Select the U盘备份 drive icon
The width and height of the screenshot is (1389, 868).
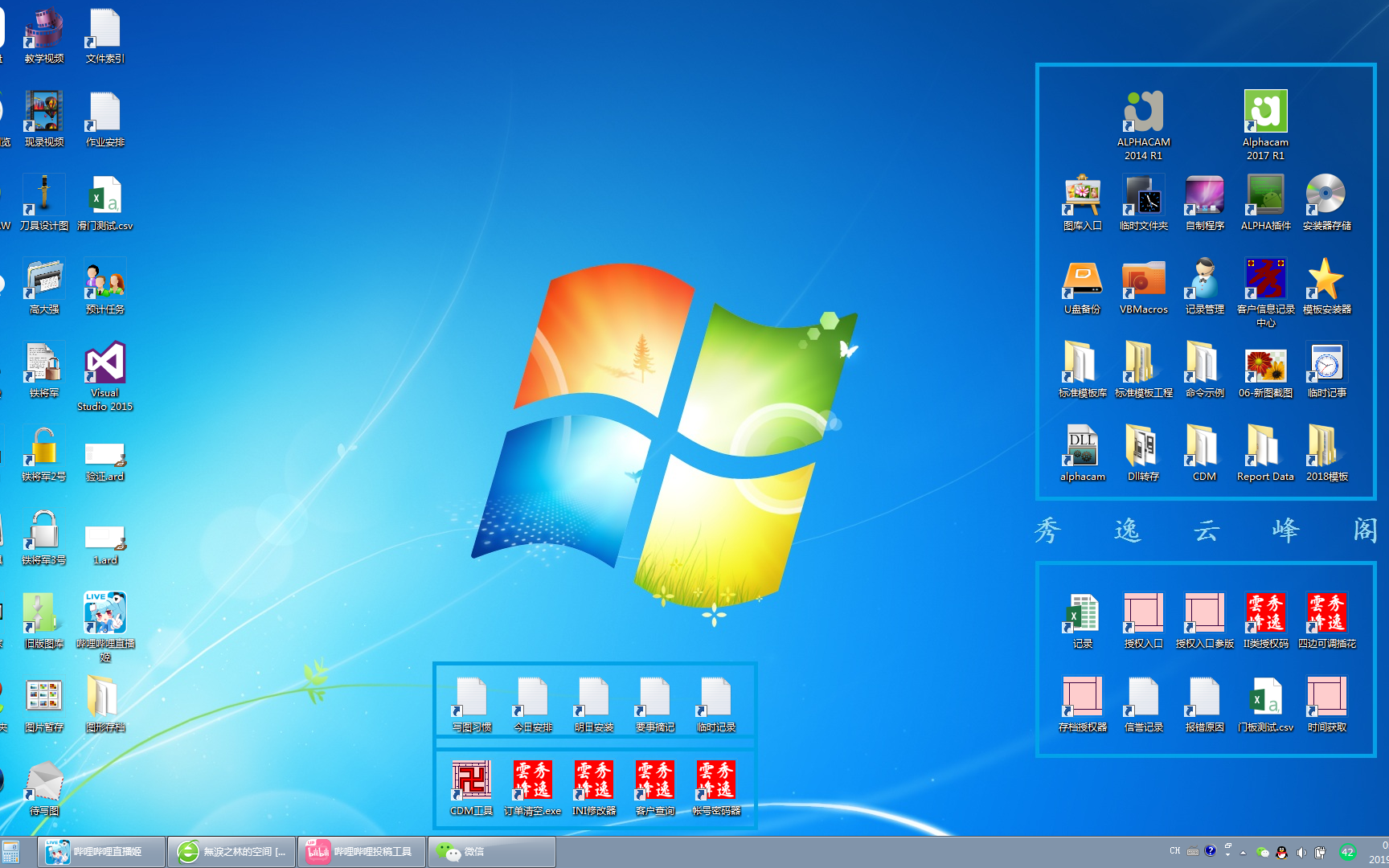[1082, 286]
